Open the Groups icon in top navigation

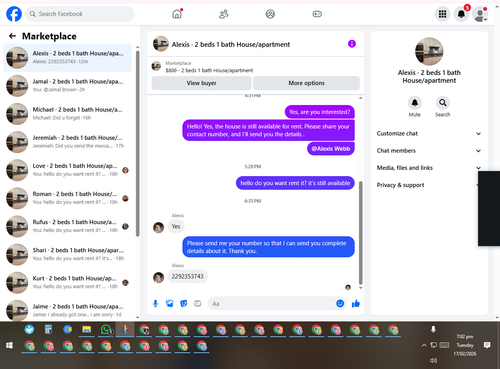pyautogui.click(x=270, y=14)
